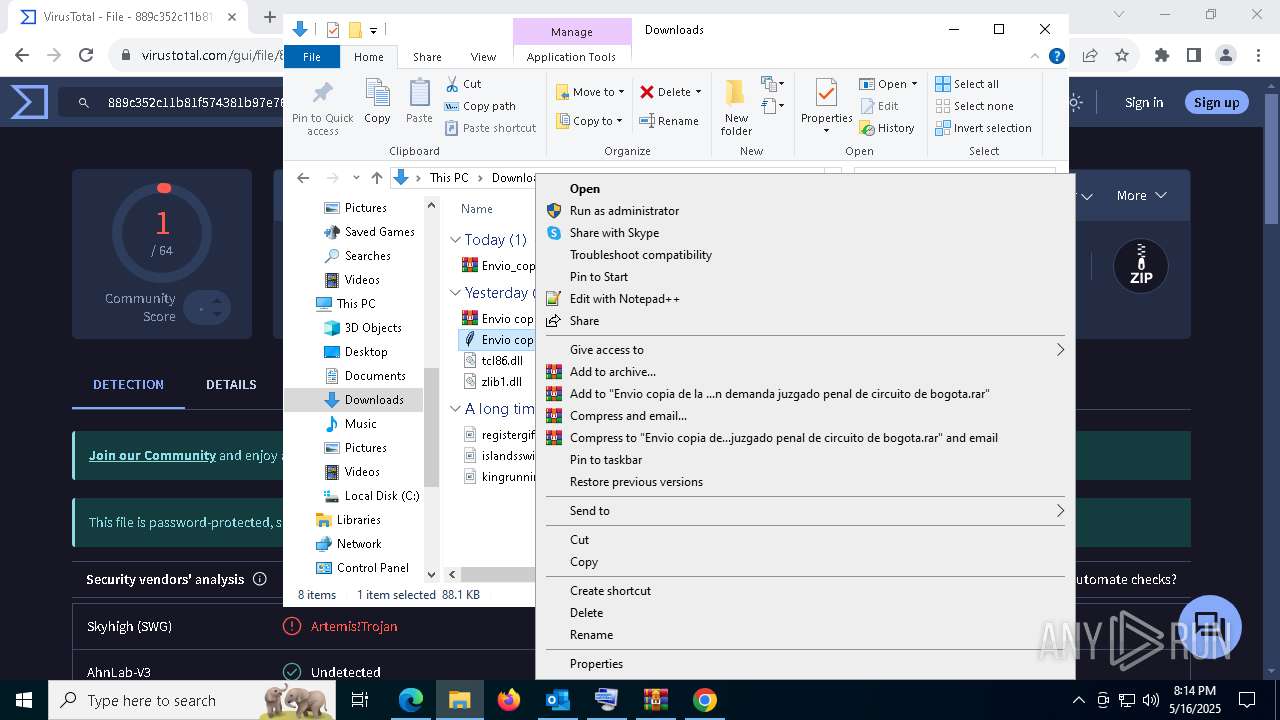The width and height of the screenshot is (1280, 720).
Task: Open Outlook from taskbar
Action: click(x=557, y=700)
